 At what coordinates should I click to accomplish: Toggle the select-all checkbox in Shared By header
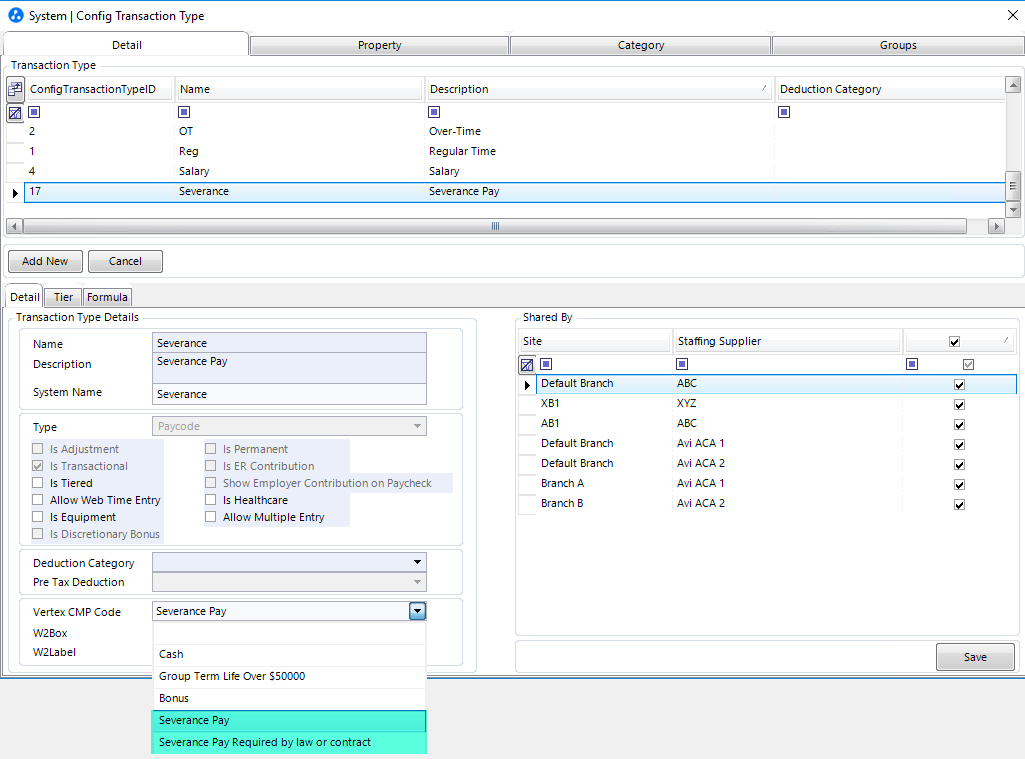pos(954,342)
